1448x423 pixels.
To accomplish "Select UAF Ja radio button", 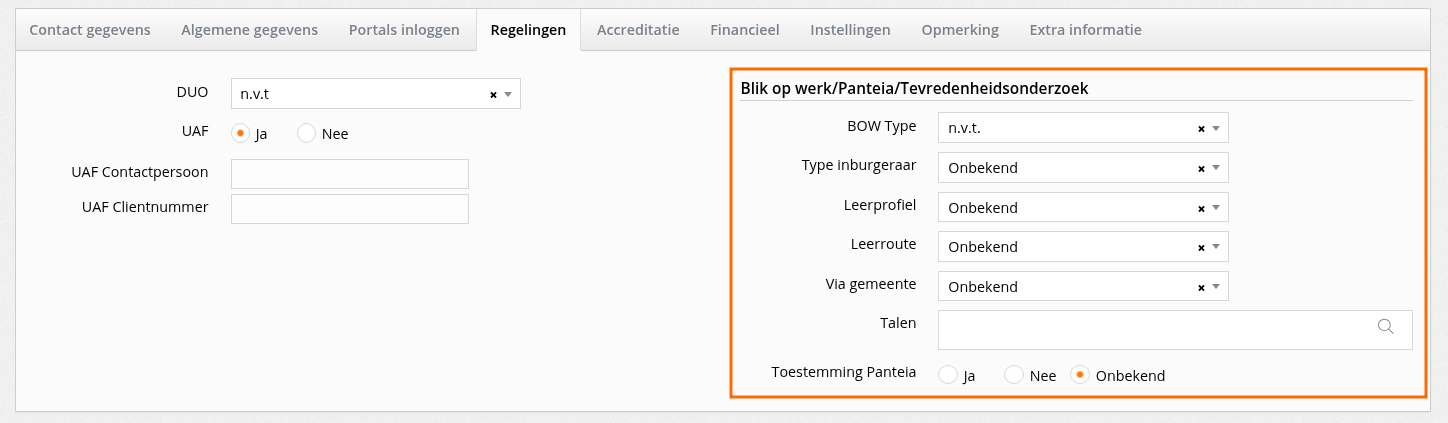I will [240, 132].
